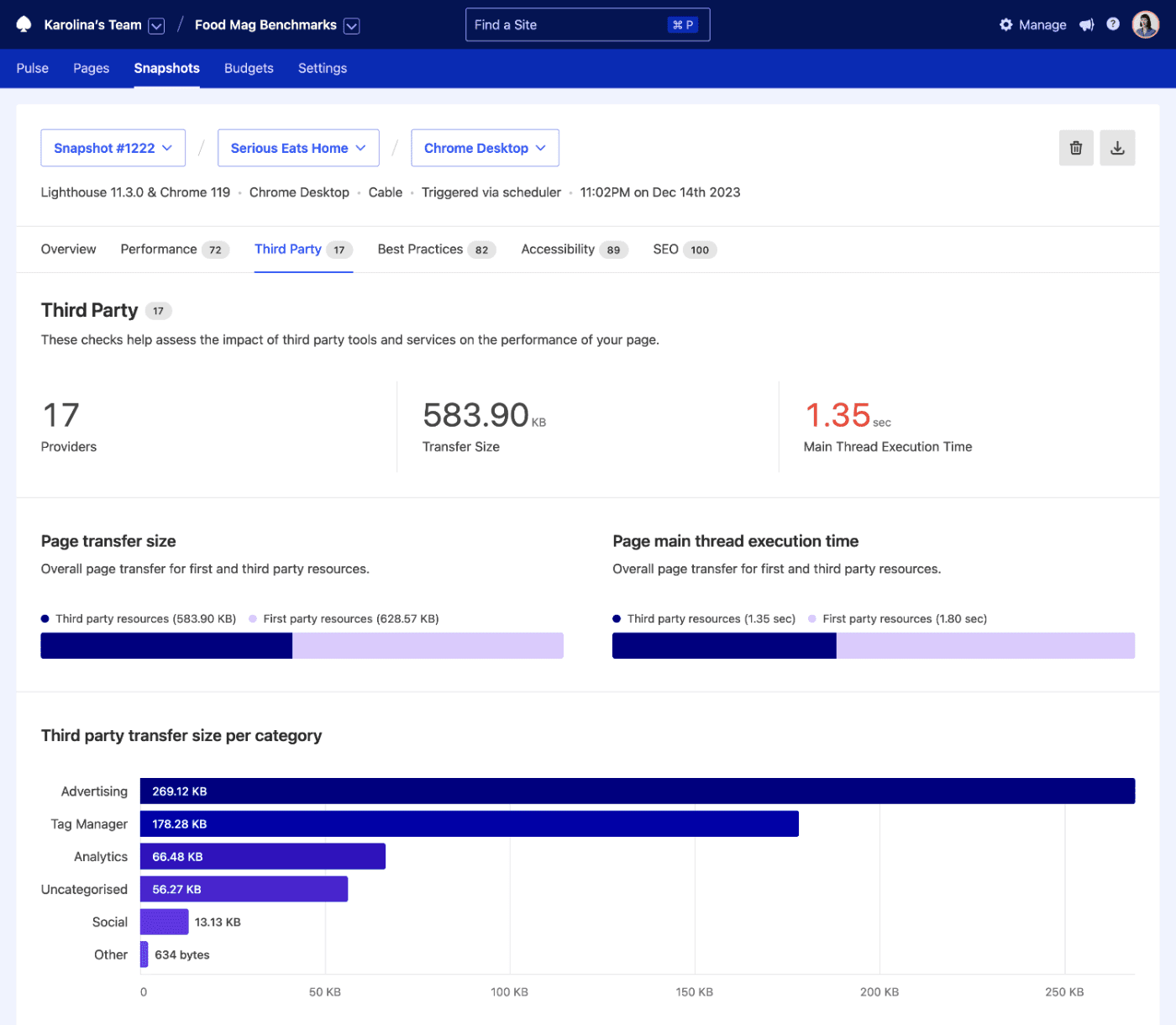
Task: Open help via question mark icon
Action: tap(1113, 24)
